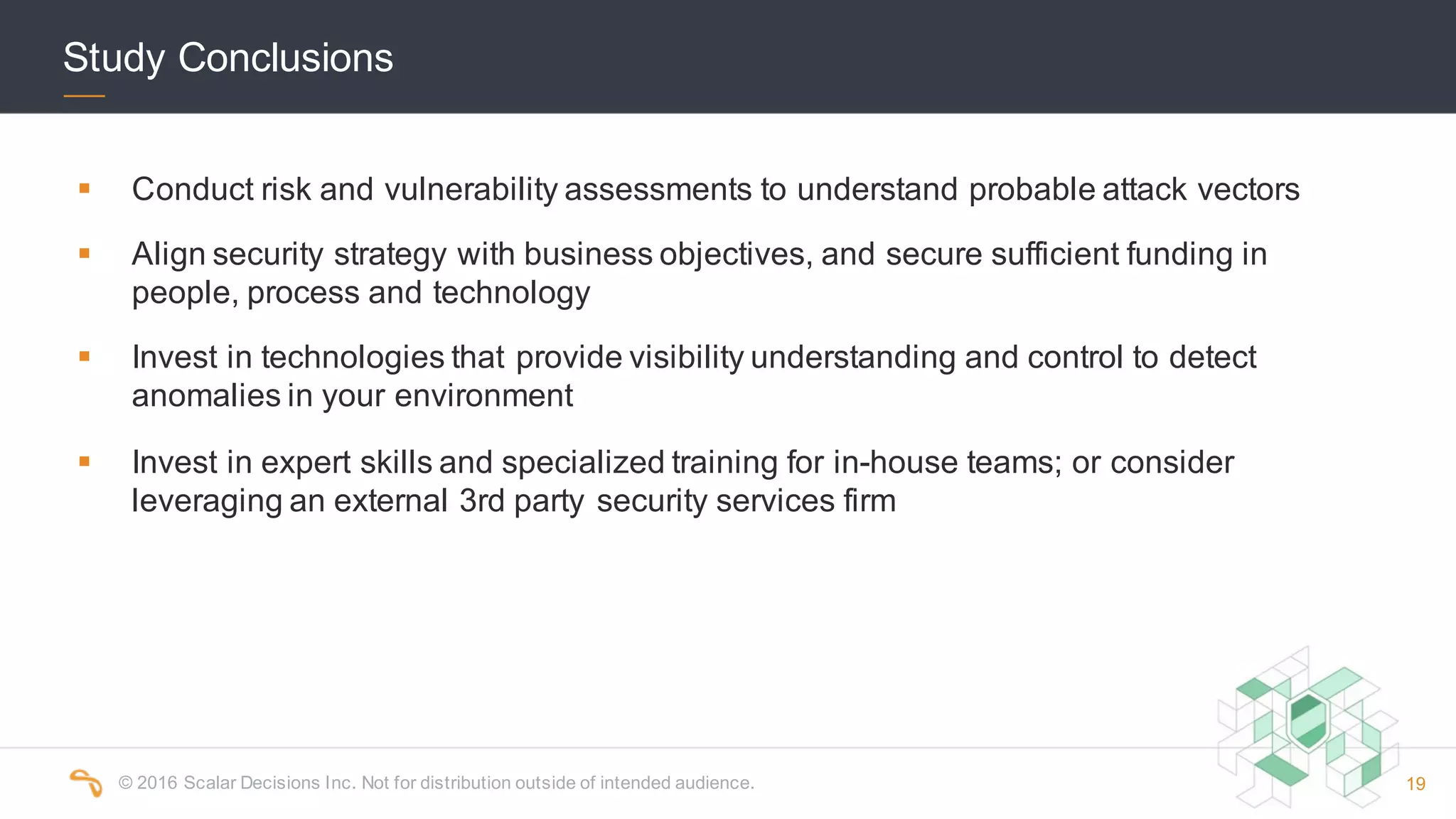Click the bullet next to 'Invest in expert skills'
Screen dimensions: 1456x819
pos(85,461)
